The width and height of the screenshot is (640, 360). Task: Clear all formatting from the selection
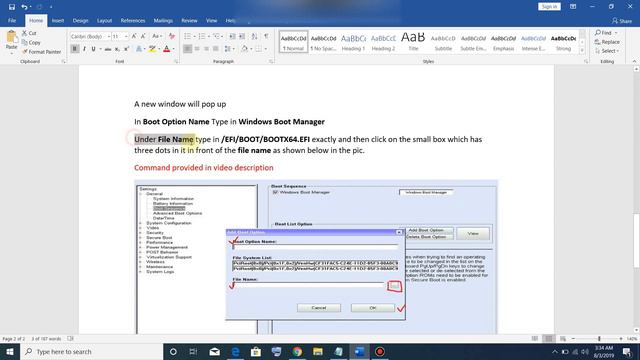point(172,36)
